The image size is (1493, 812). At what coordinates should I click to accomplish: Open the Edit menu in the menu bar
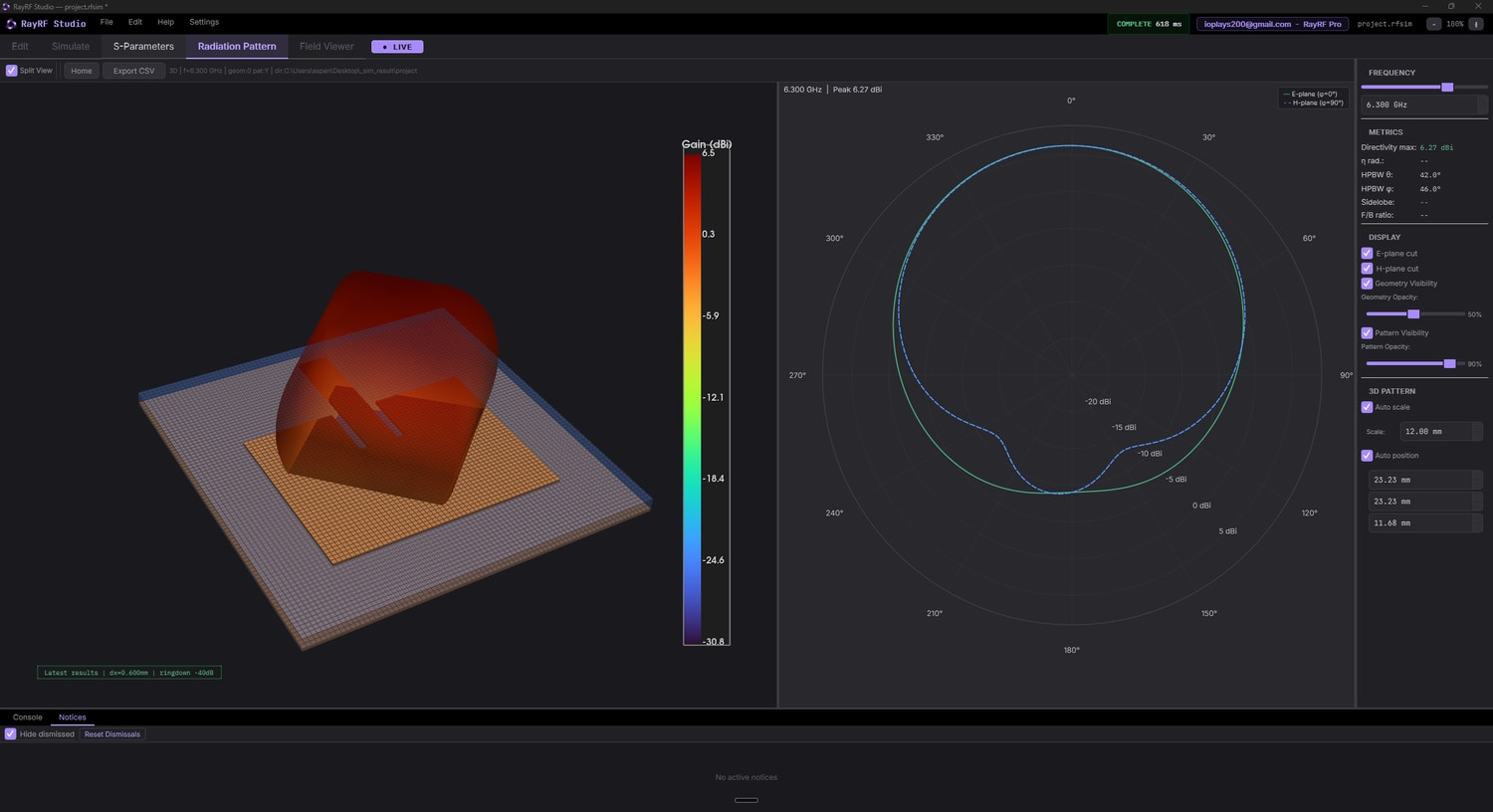[135, 22]
